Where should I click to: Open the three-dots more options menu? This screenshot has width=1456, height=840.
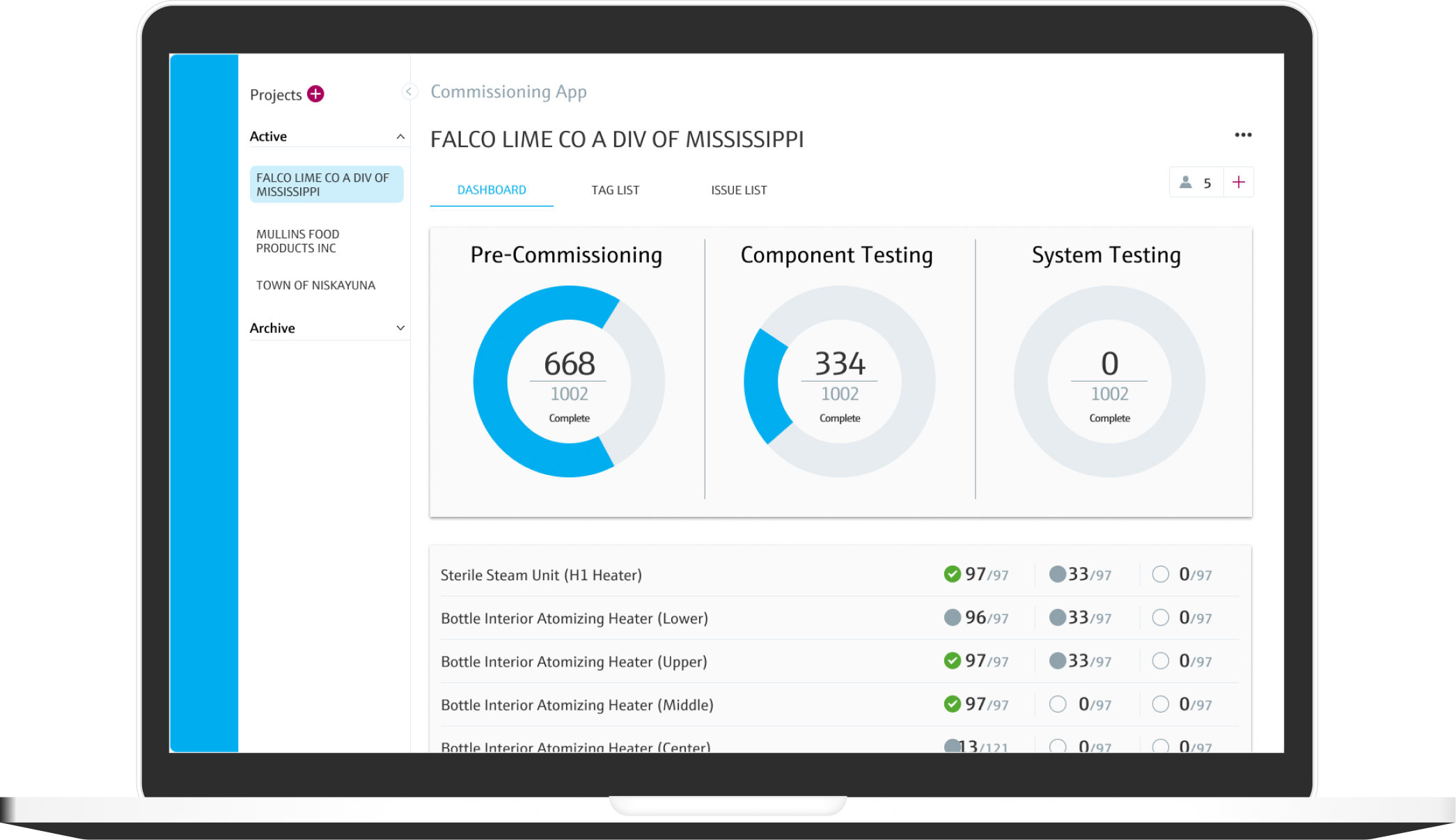point(1243,135)
